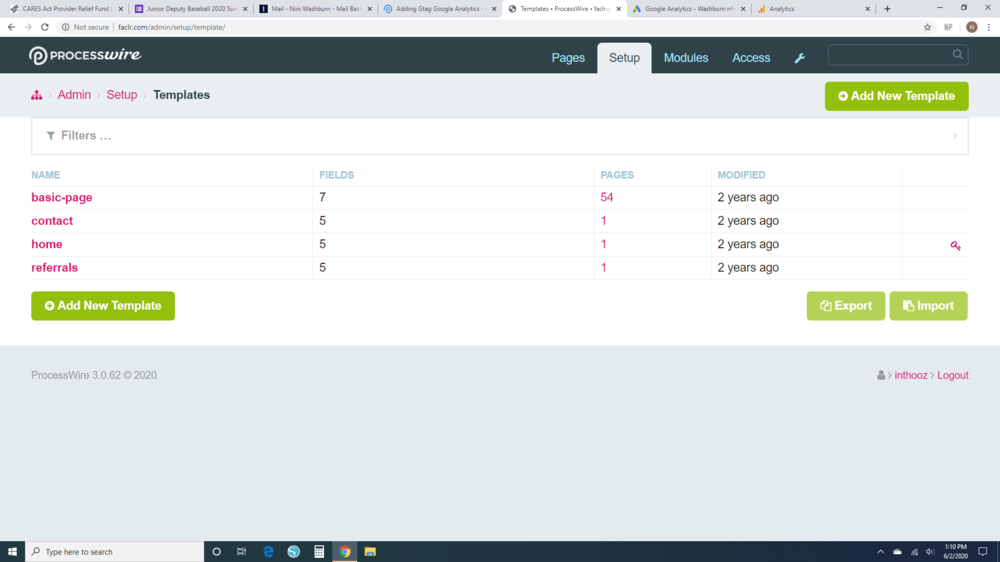The image size is (1000, 562).
Task: Click the key icon on home row
Action: click(955, 245)
